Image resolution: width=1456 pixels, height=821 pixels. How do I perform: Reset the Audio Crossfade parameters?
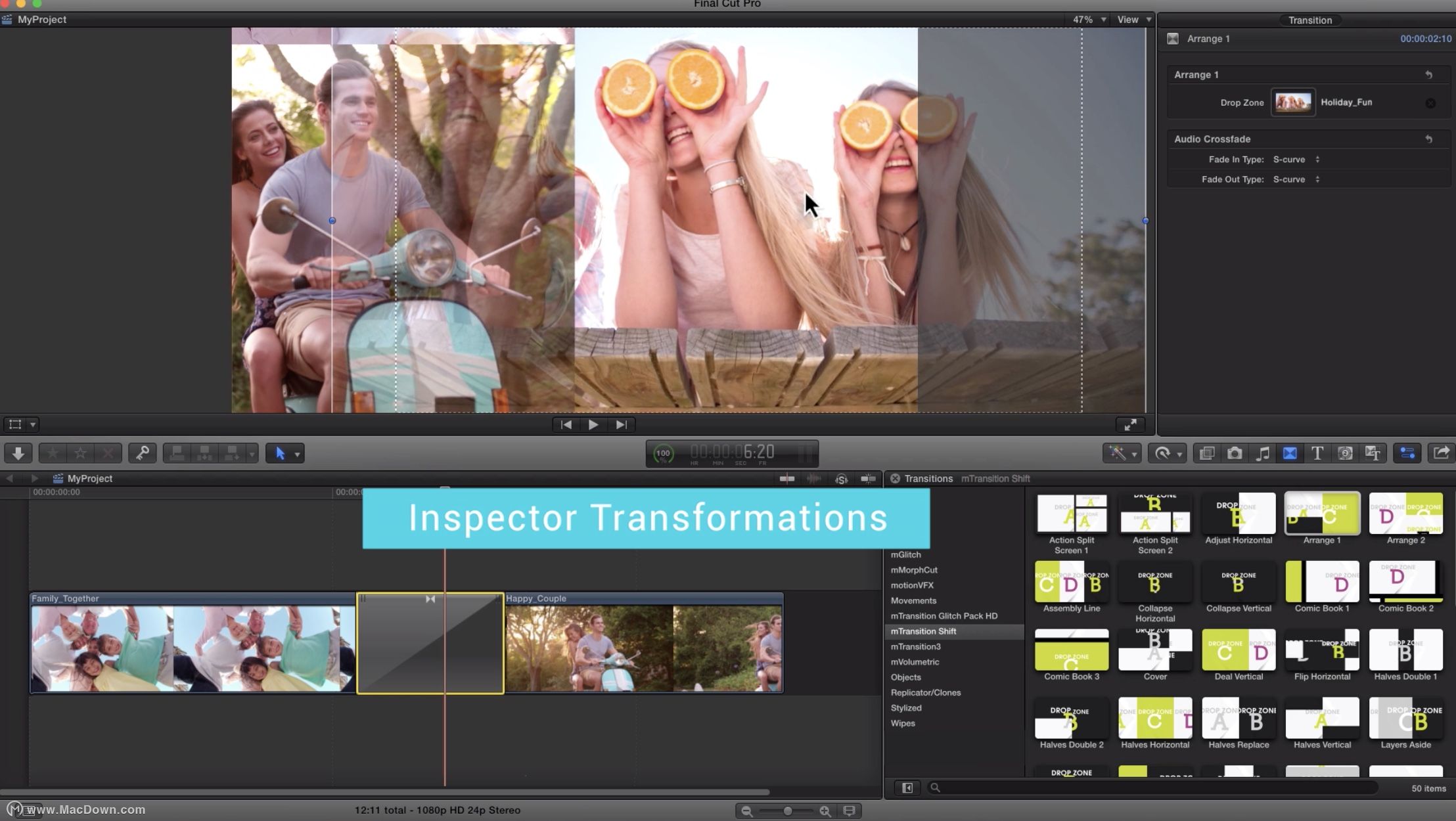click(1428, 139)
